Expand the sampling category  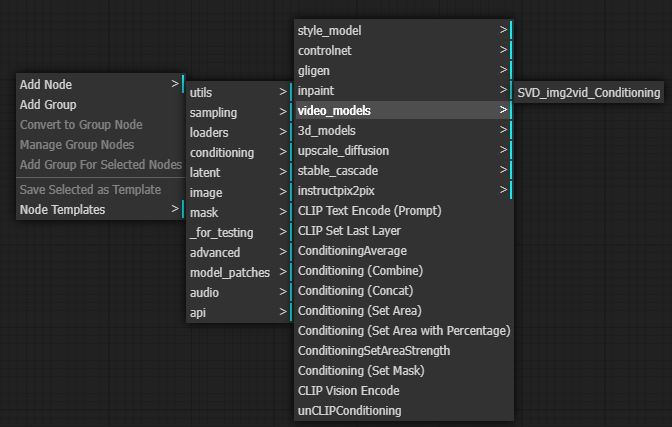pyautogui.click(x=240, y=112)
